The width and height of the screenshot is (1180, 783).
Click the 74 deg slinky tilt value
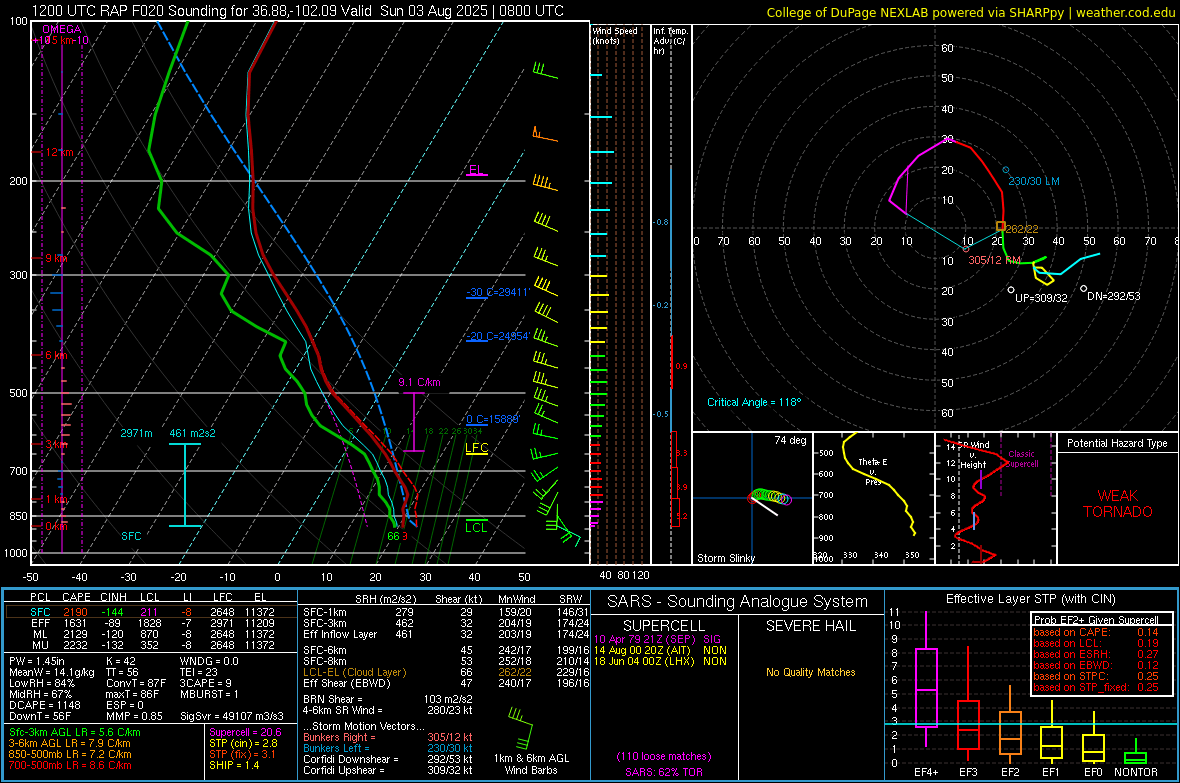point(790,440)
